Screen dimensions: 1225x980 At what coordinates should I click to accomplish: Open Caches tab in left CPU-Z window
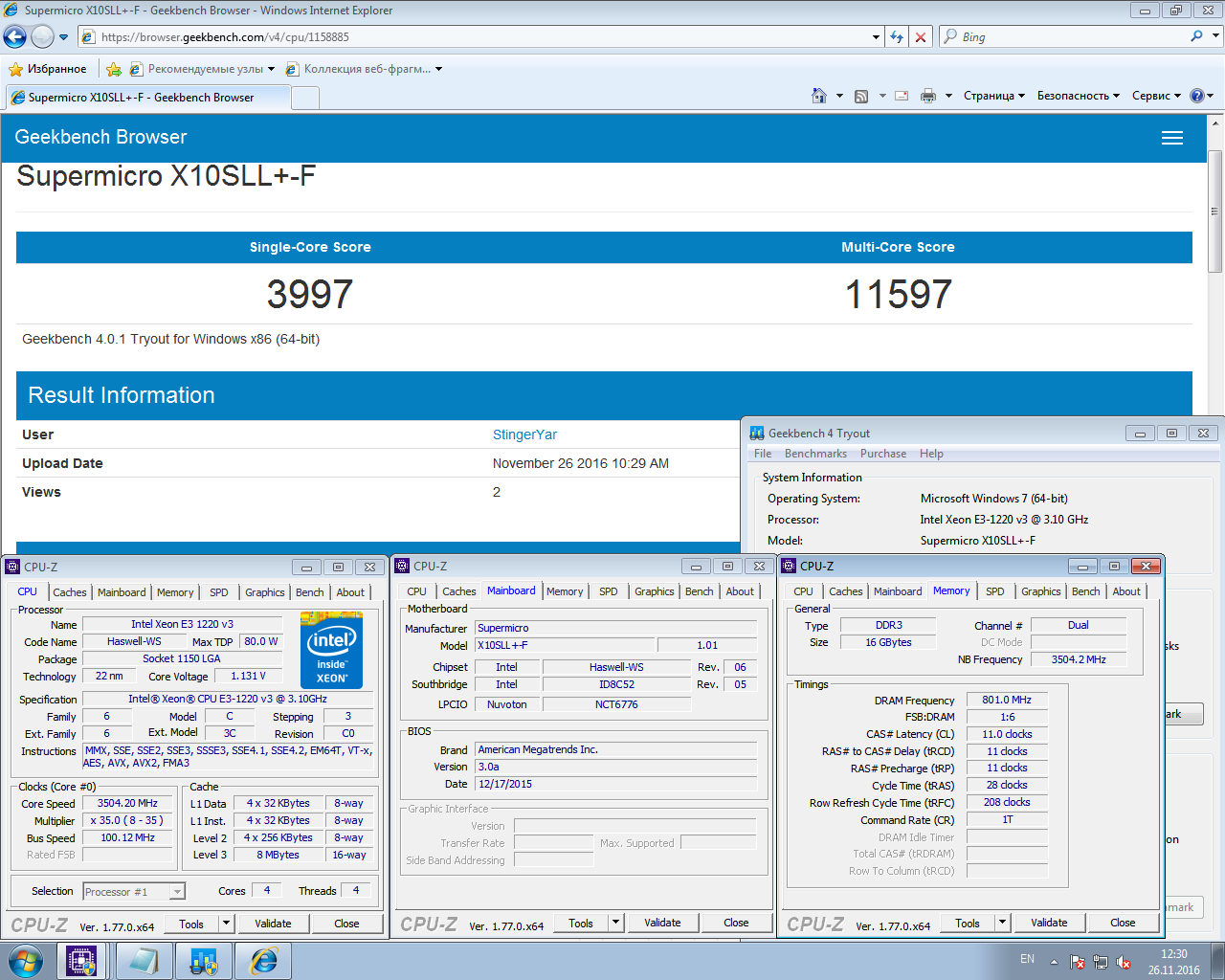point(70,592)
